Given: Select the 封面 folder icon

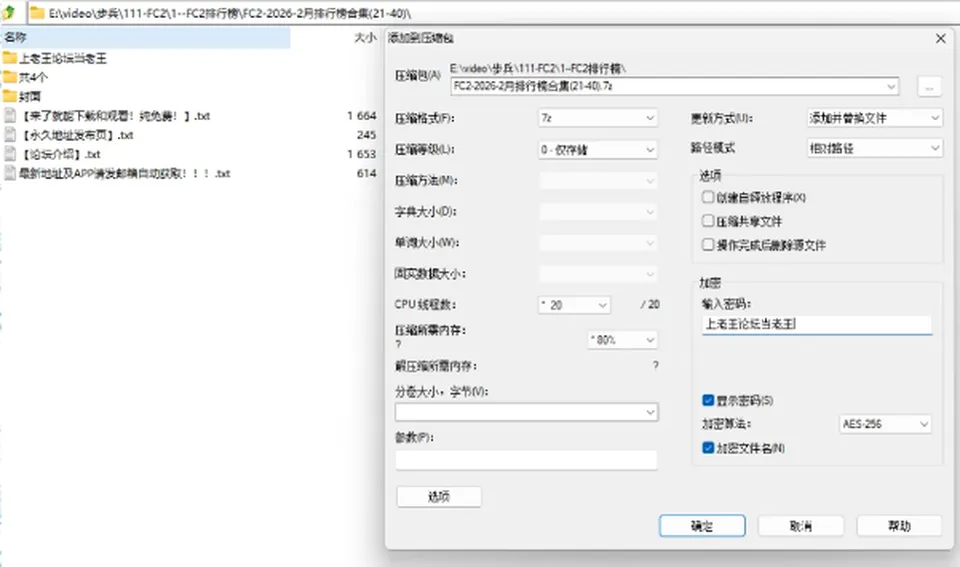Looking at the screenshot, I should 9,96.
